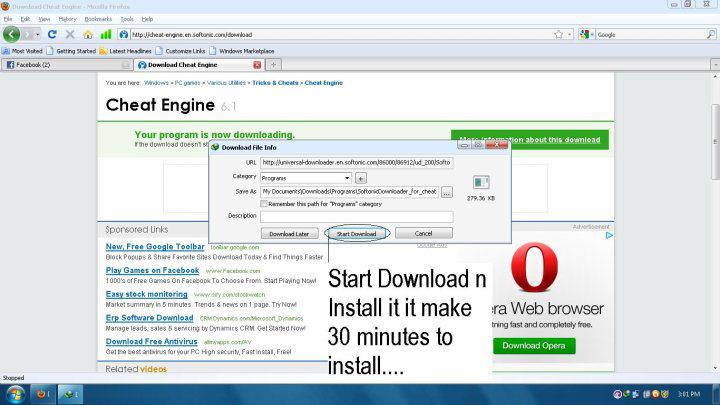Go back with Firefox back arrow
This screenshot has height=405, width=720.
click(11, 34)
